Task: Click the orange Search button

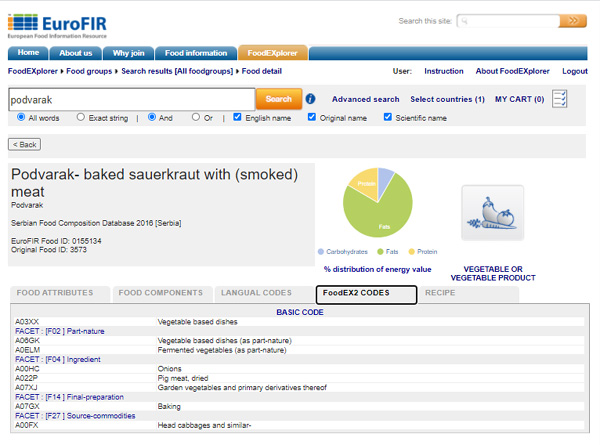Action: pyautogui.click(x=279, y=99)
